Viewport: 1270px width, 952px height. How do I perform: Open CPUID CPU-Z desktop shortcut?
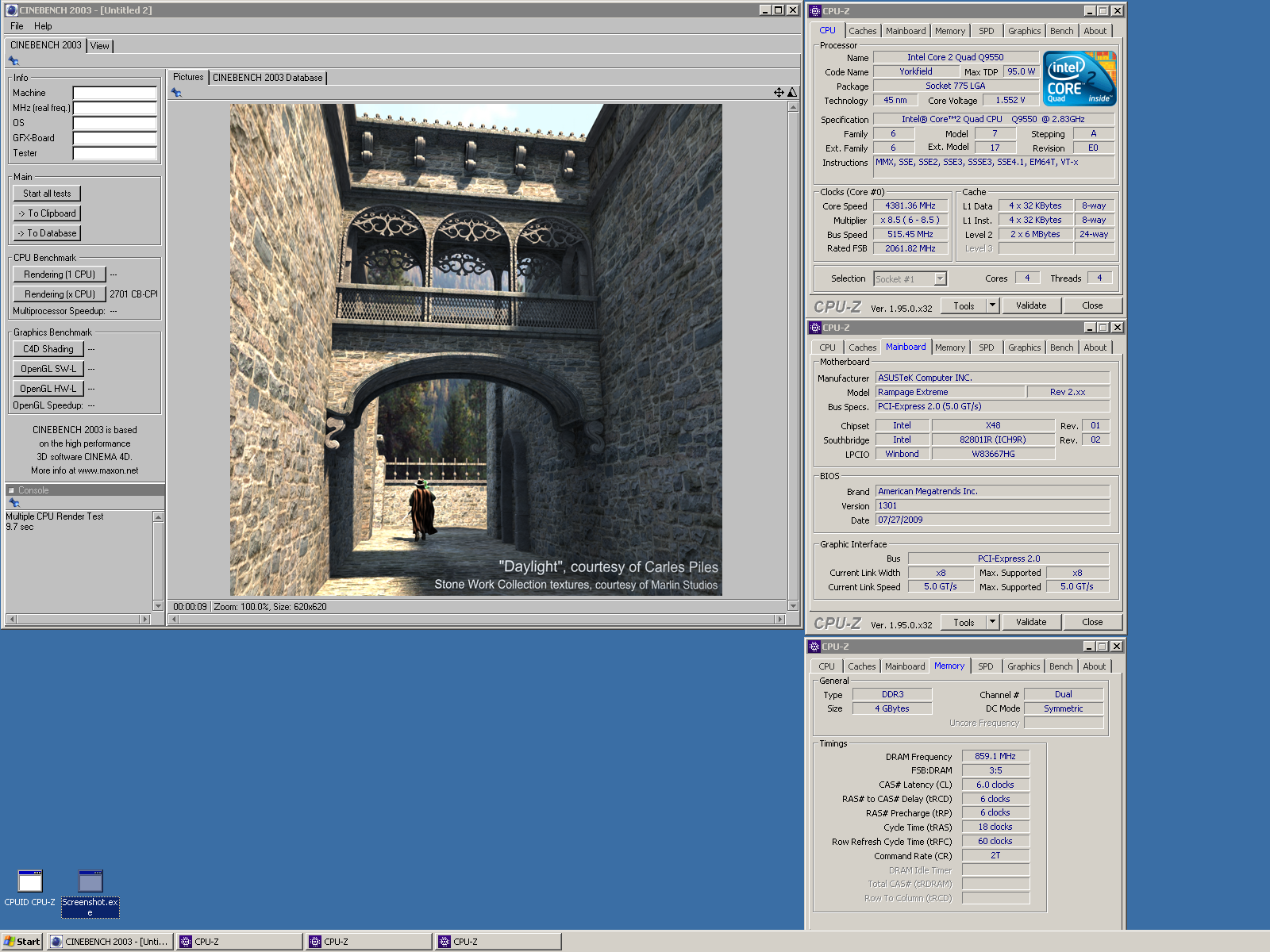click(30, 889)
